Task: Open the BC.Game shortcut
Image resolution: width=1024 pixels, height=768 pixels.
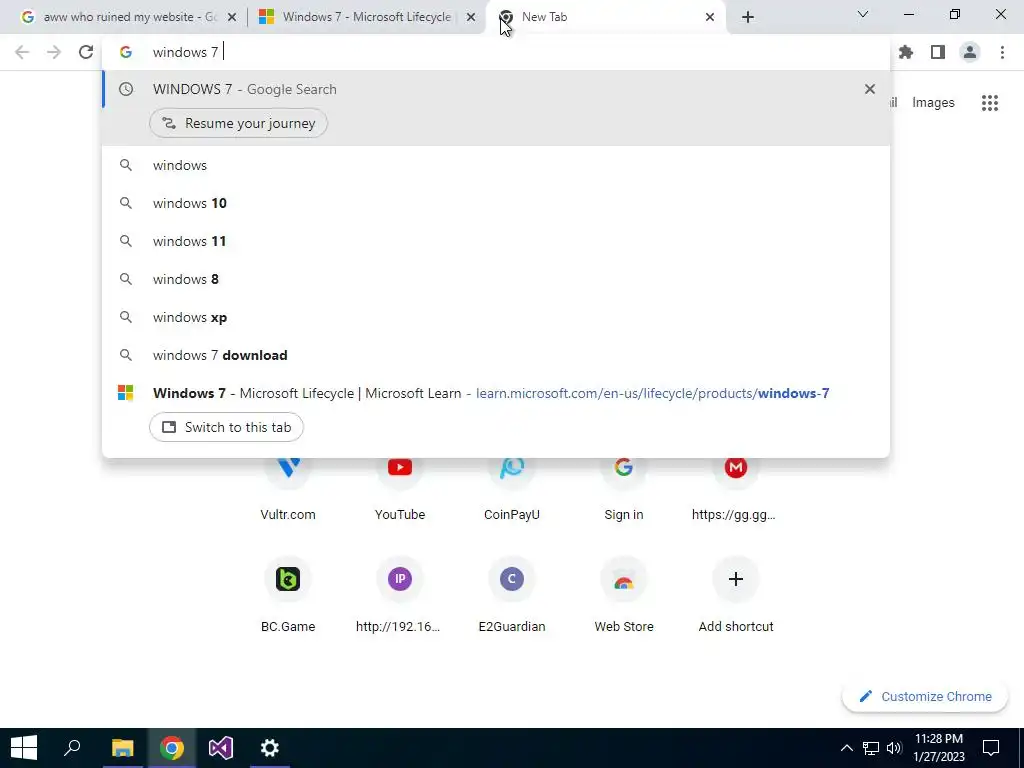Action: 288,594
